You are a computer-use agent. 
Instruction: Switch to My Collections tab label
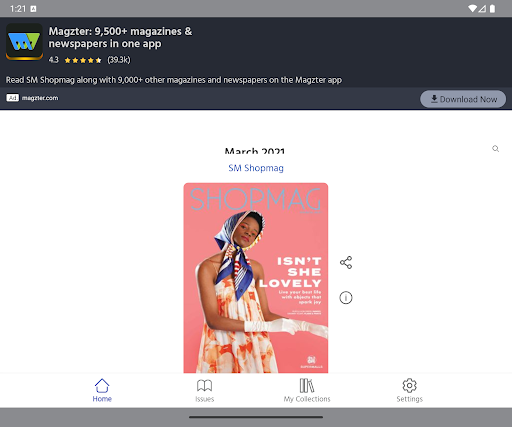point(307,399)
